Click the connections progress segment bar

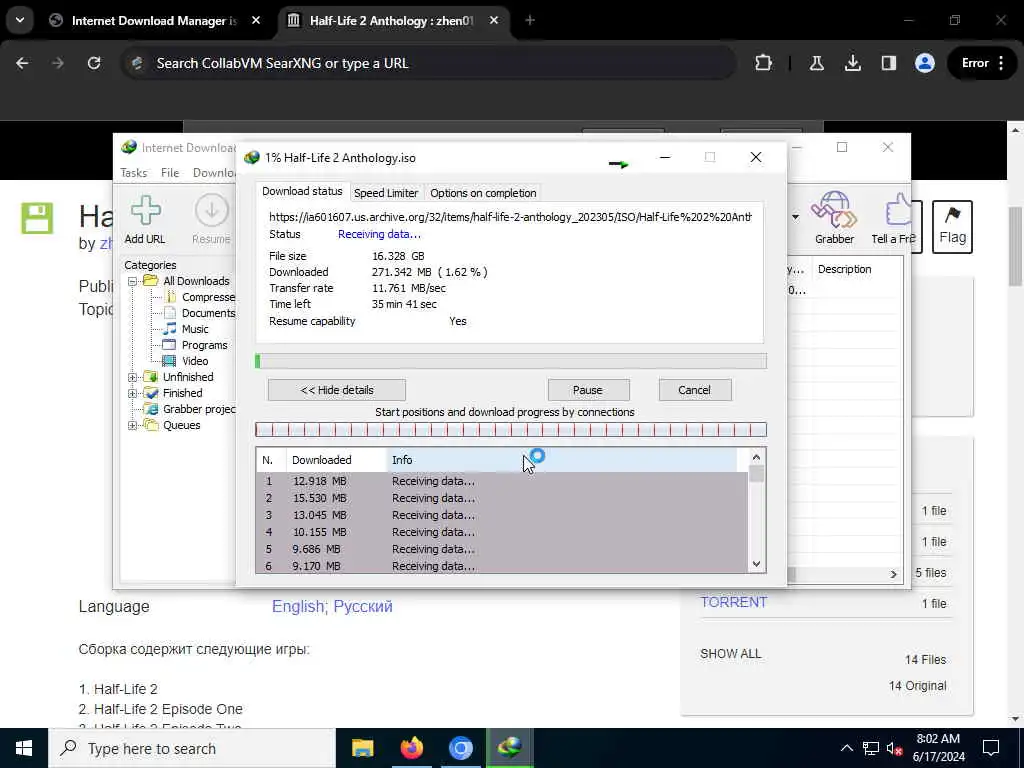511,430
